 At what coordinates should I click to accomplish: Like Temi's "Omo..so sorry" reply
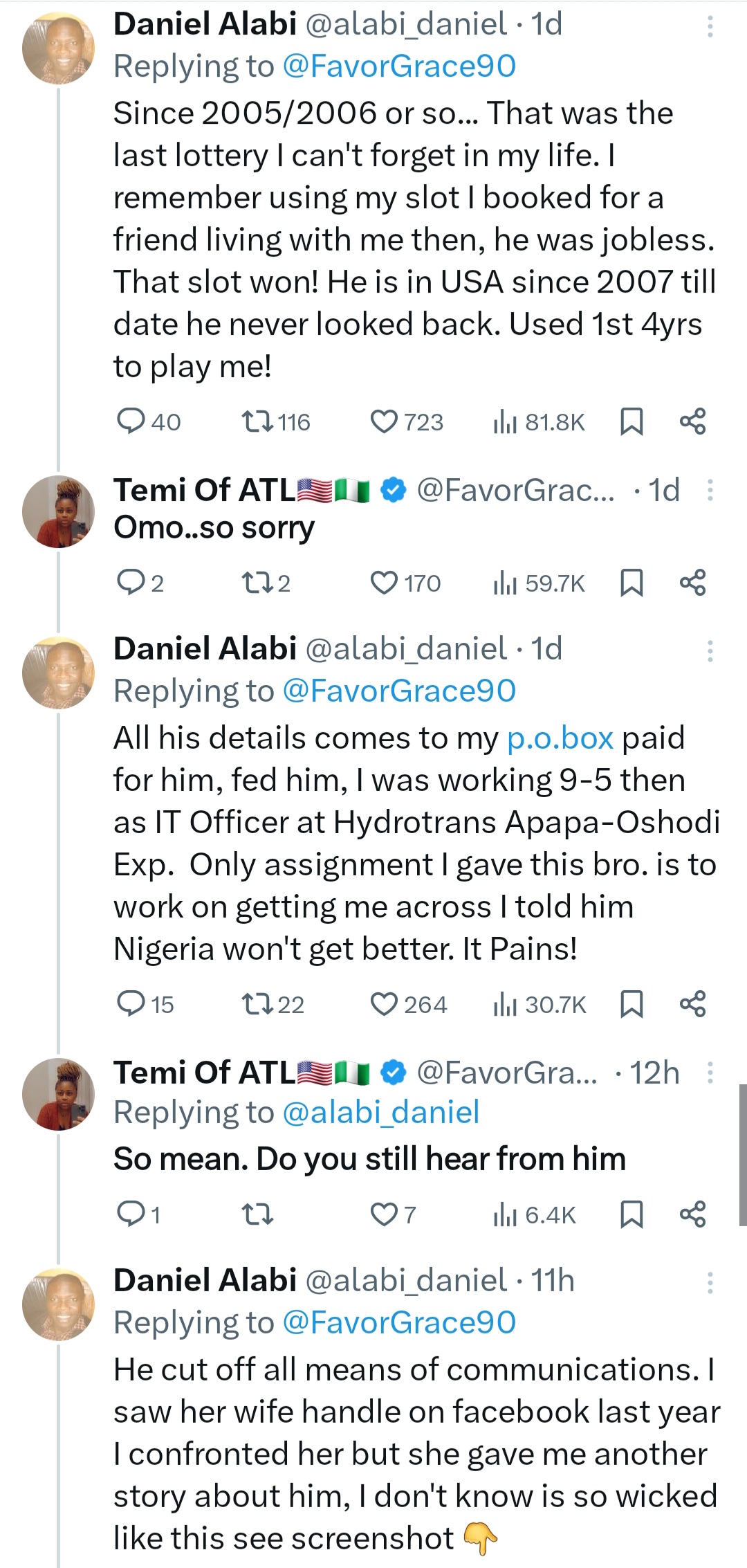pos(384,583)
